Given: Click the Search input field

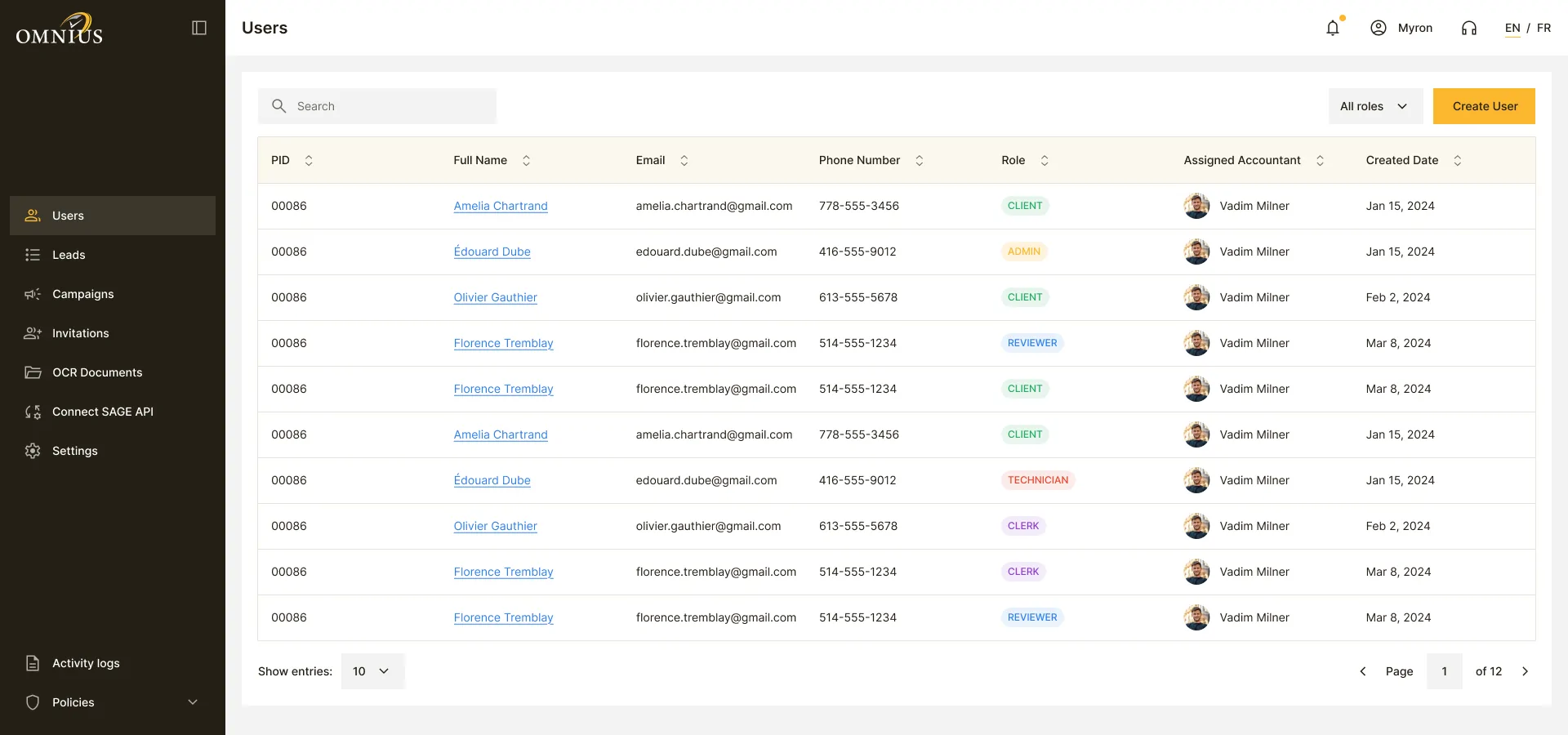Looking at the screenshot, I should tap(377, 106).
